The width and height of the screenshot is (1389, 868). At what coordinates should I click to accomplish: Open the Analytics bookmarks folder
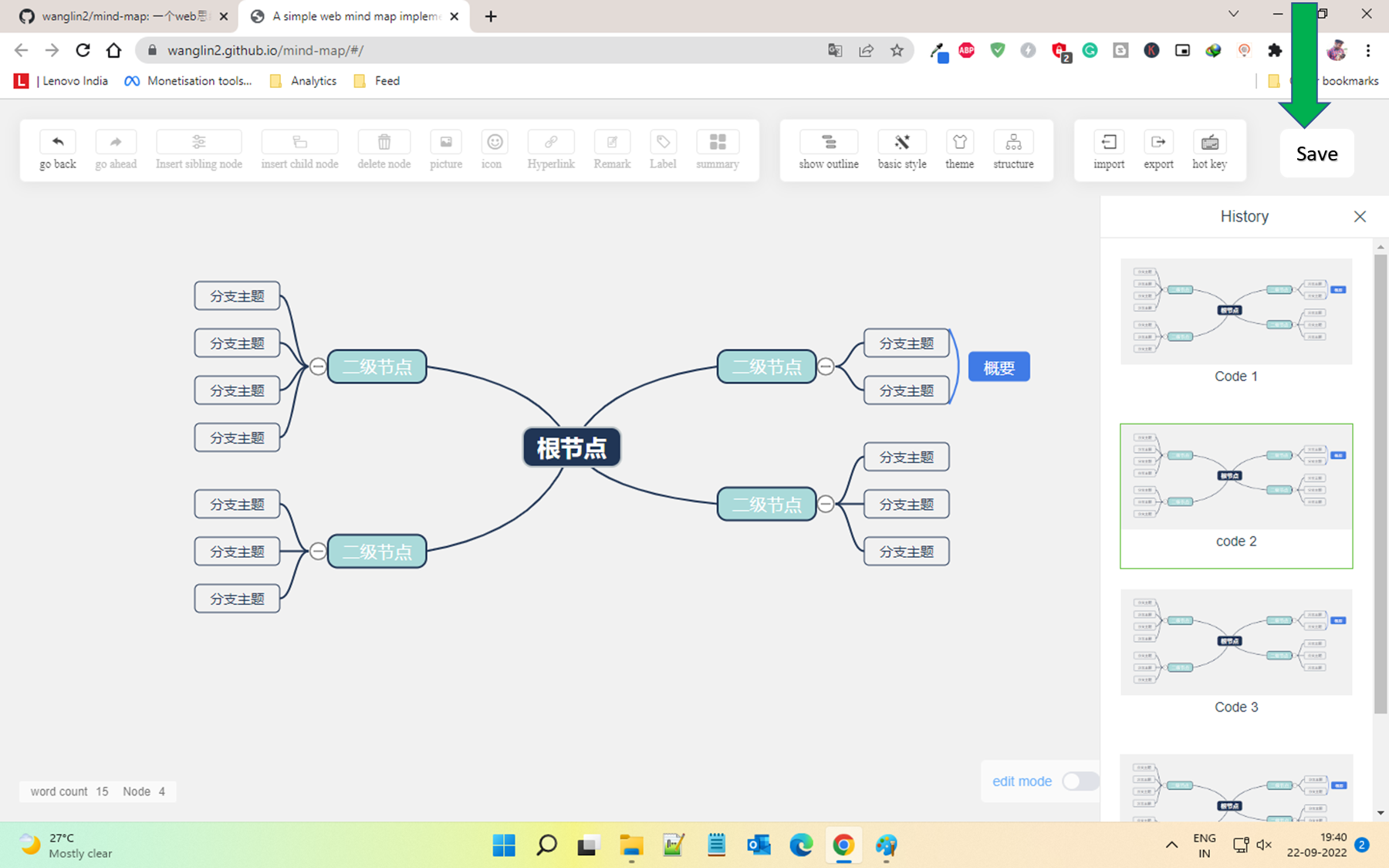tap(302, 80)
